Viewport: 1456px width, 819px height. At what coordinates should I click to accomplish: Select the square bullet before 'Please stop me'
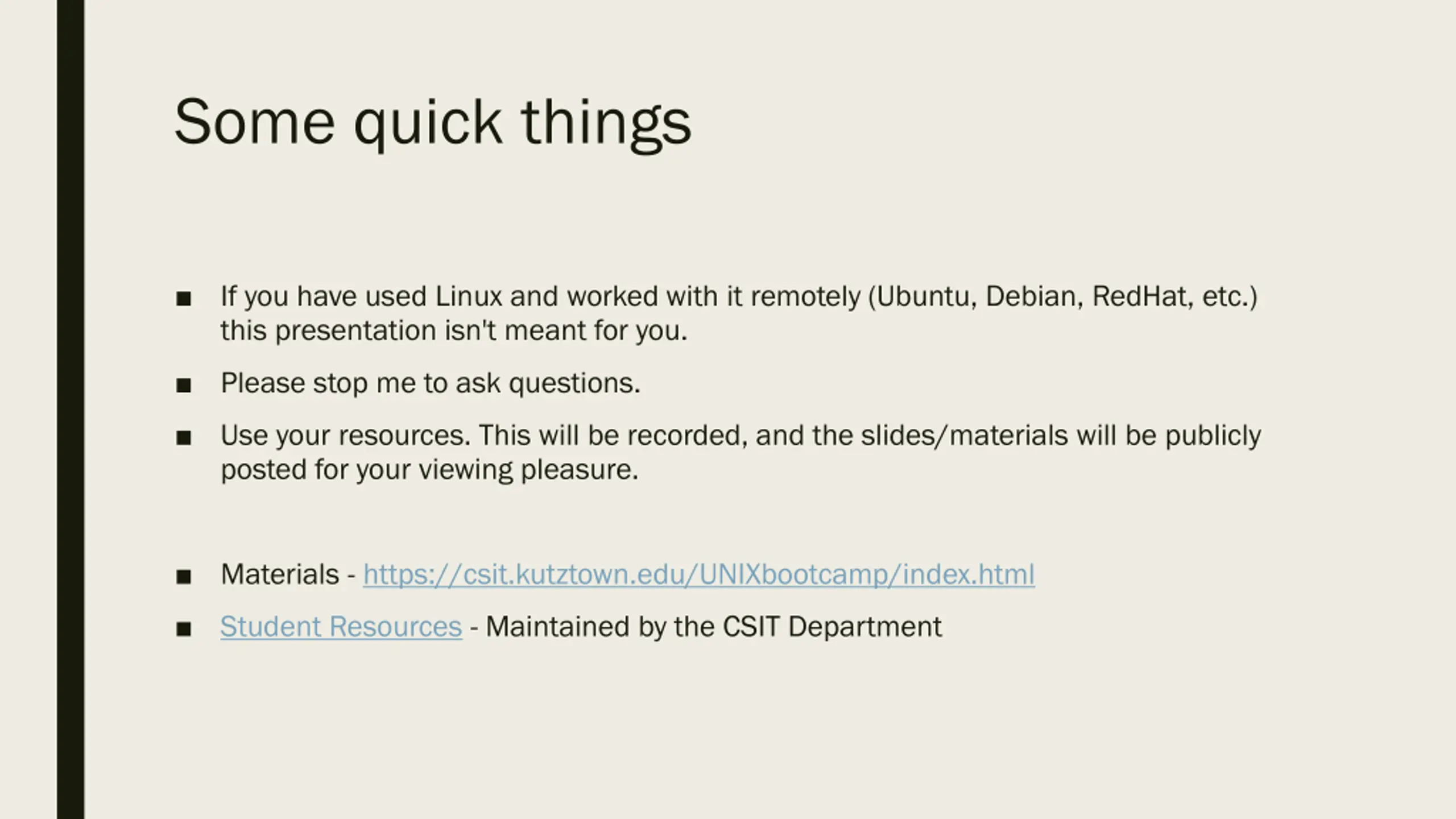tap(184, 386)
